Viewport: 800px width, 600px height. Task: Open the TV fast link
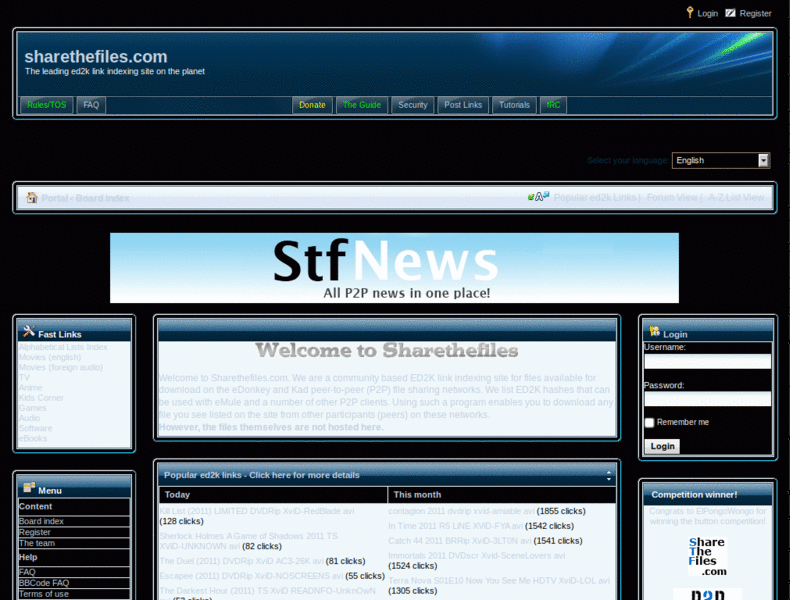pos(24,378)
